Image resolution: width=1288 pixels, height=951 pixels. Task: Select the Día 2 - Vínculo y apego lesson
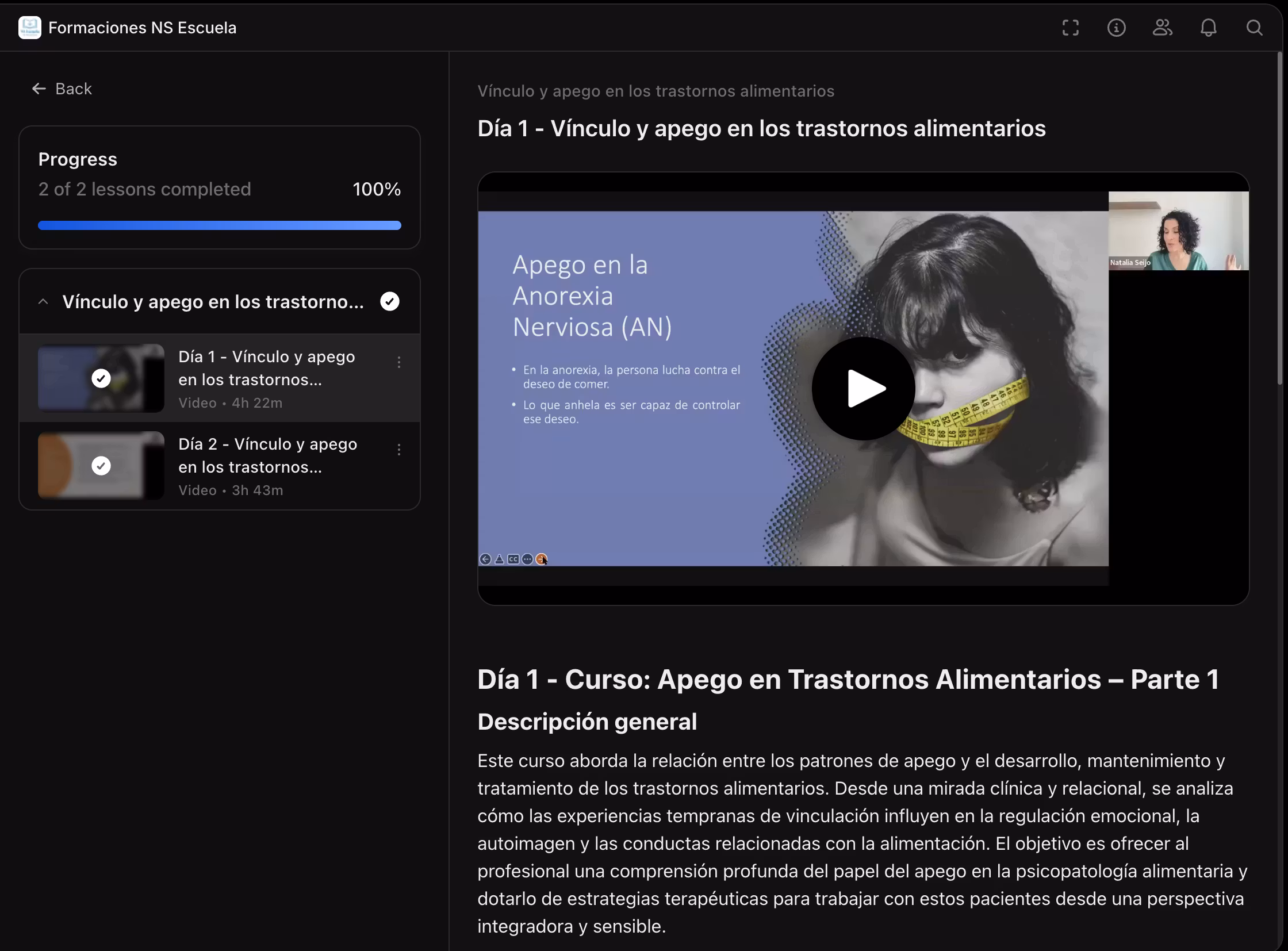[x=267, y=456]
